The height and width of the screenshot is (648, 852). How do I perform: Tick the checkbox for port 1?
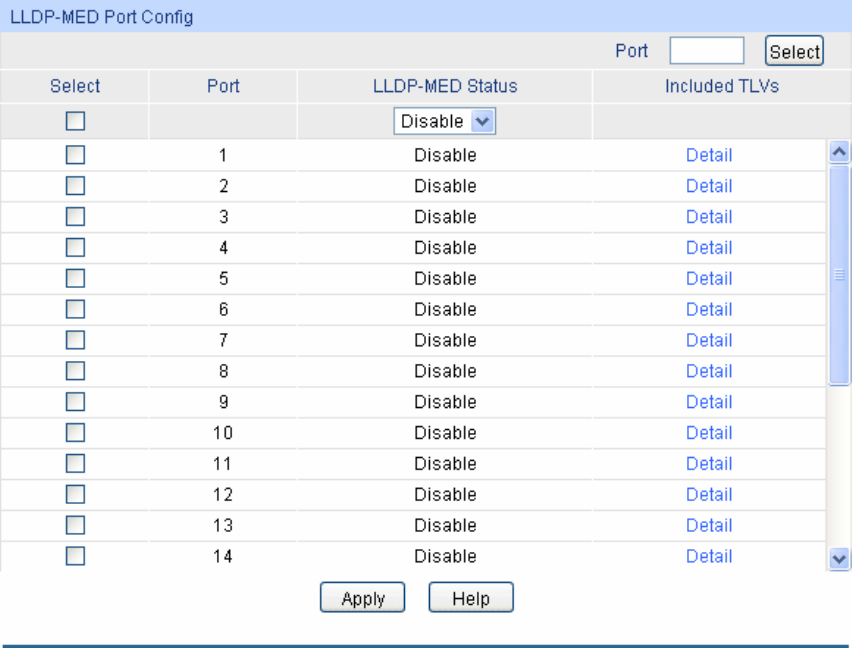tap(75, 155)
